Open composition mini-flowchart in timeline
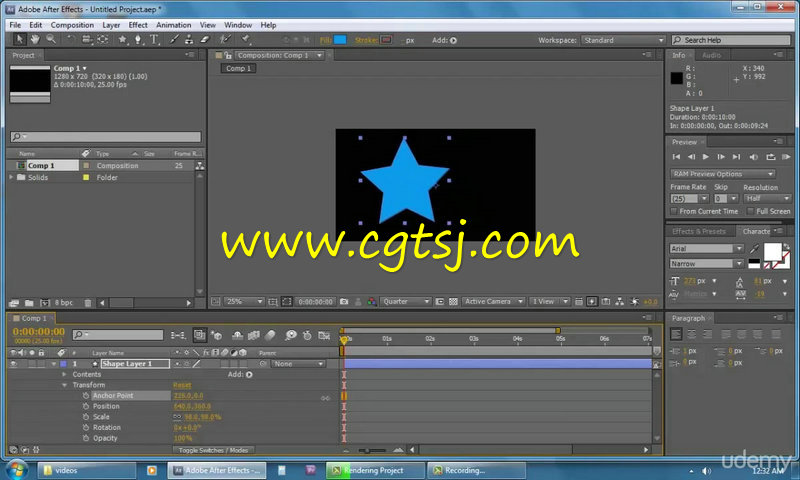The image size is (800, 480). tap(178, 335)
